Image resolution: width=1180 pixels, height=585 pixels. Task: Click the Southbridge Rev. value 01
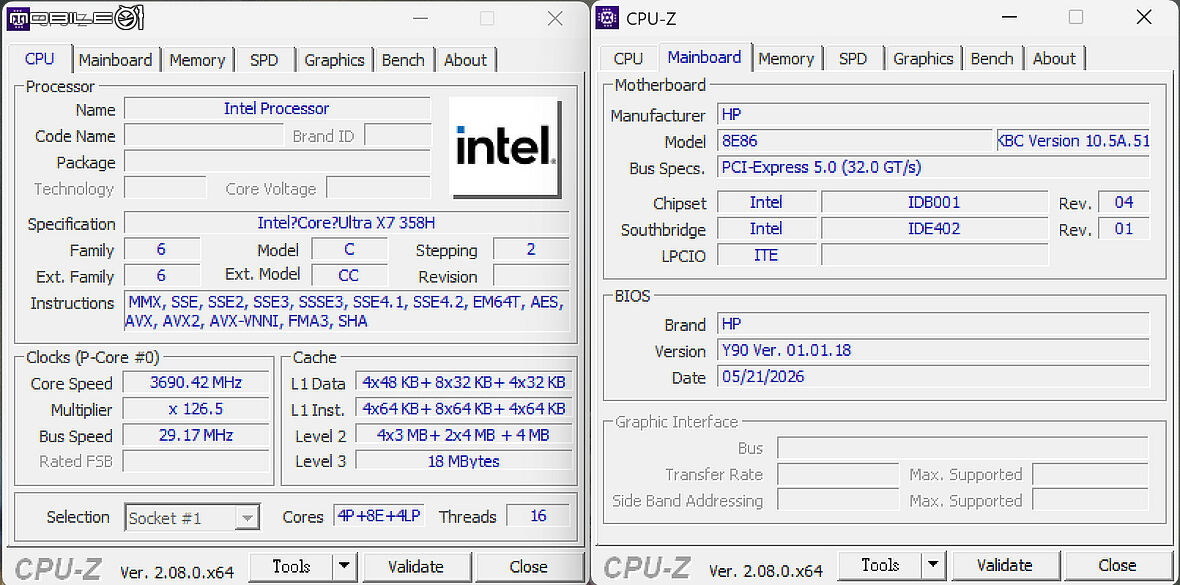(x=1124, y=228)
